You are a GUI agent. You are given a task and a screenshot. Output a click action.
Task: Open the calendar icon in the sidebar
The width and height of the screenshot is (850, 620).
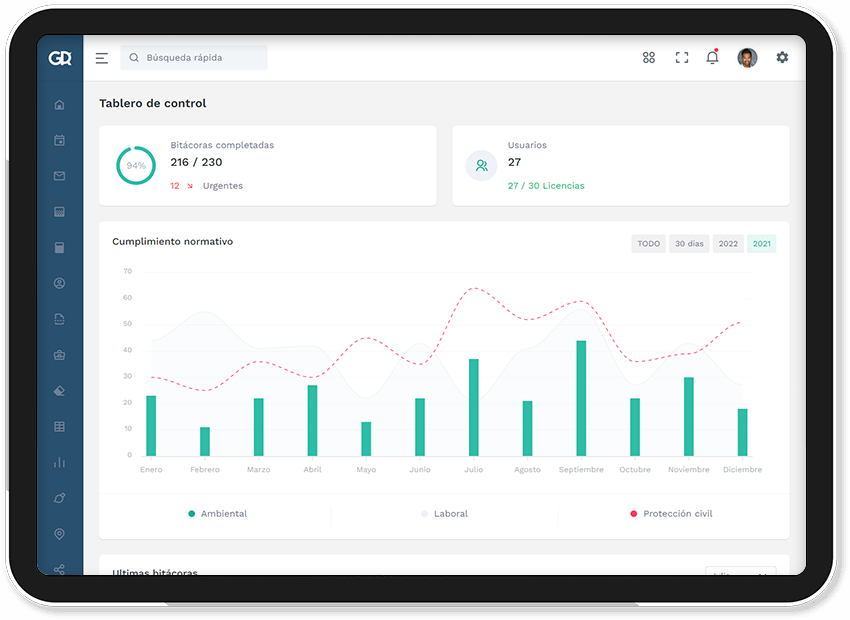tap(59, 141)
